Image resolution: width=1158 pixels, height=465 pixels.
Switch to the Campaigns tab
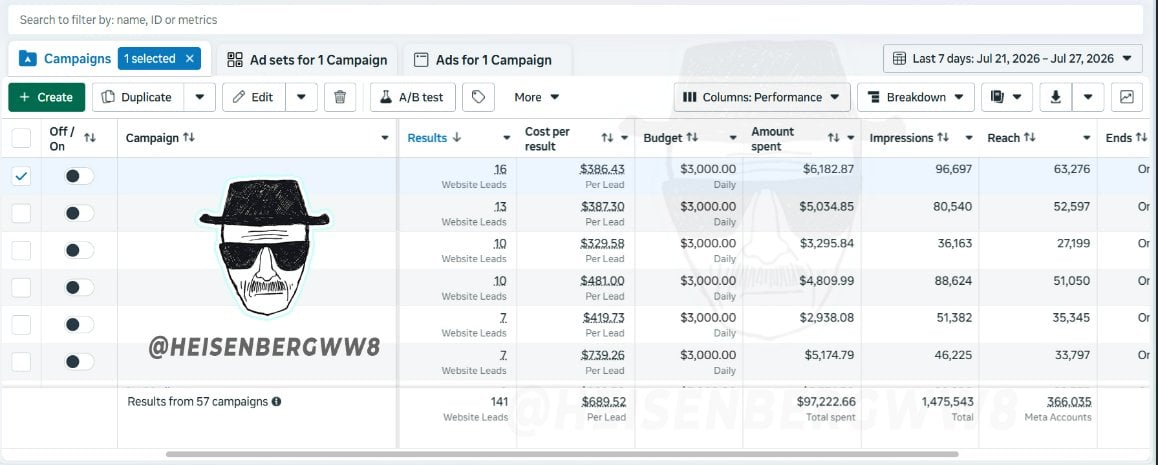(x=78, y=59)
